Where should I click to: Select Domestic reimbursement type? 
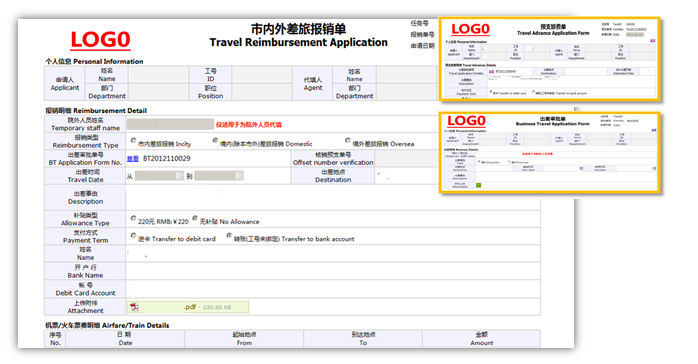click(215, 141)
